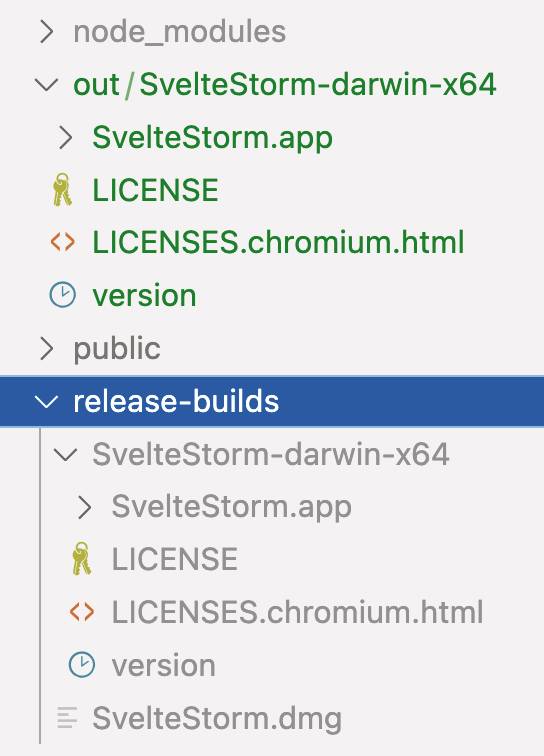Viewport: 544px width, 756px height.
Task: Select the node_modules folder name
Action: 180,32
